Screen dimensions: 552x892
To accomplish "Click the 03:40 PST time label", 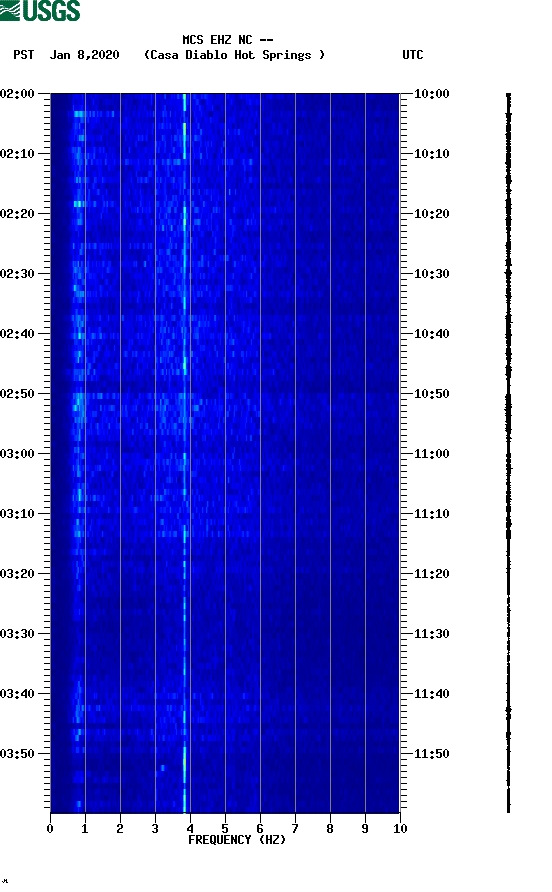I will coord(18,693).
